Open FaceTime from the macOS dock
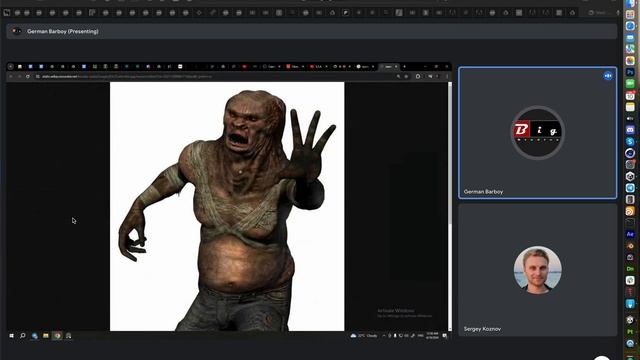This screenshot has width=640, height=360. point(630,83)
